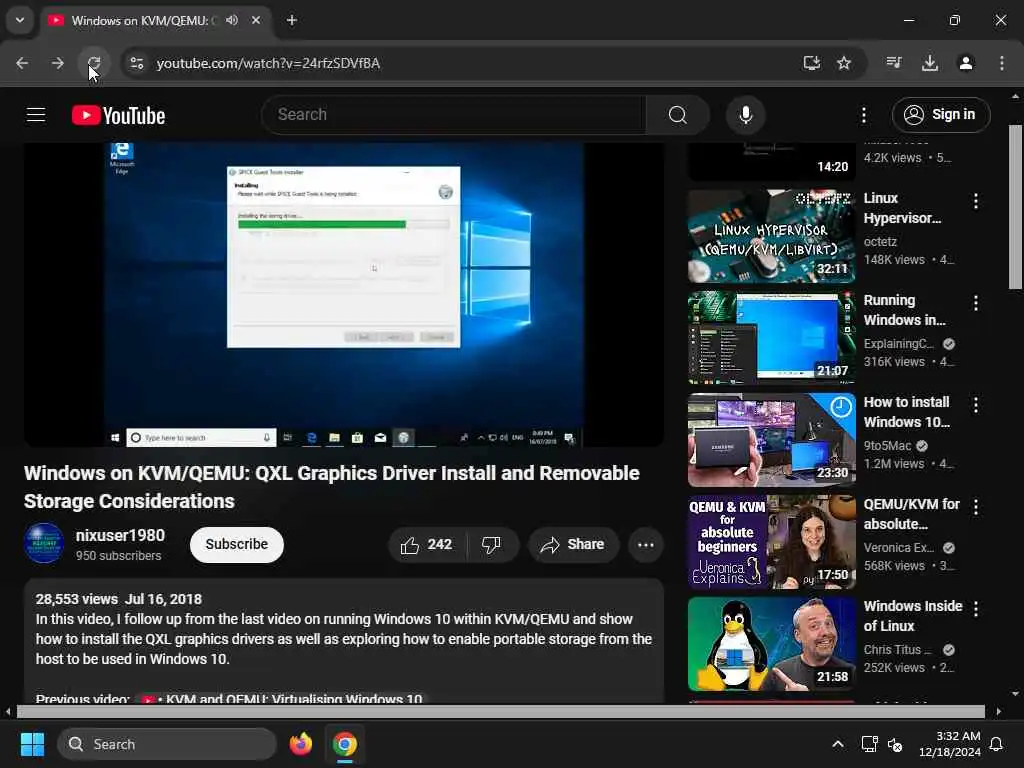This screenshot has width=1024, height=768.
Task: Expand the video description text
Action: coord(344,639)
